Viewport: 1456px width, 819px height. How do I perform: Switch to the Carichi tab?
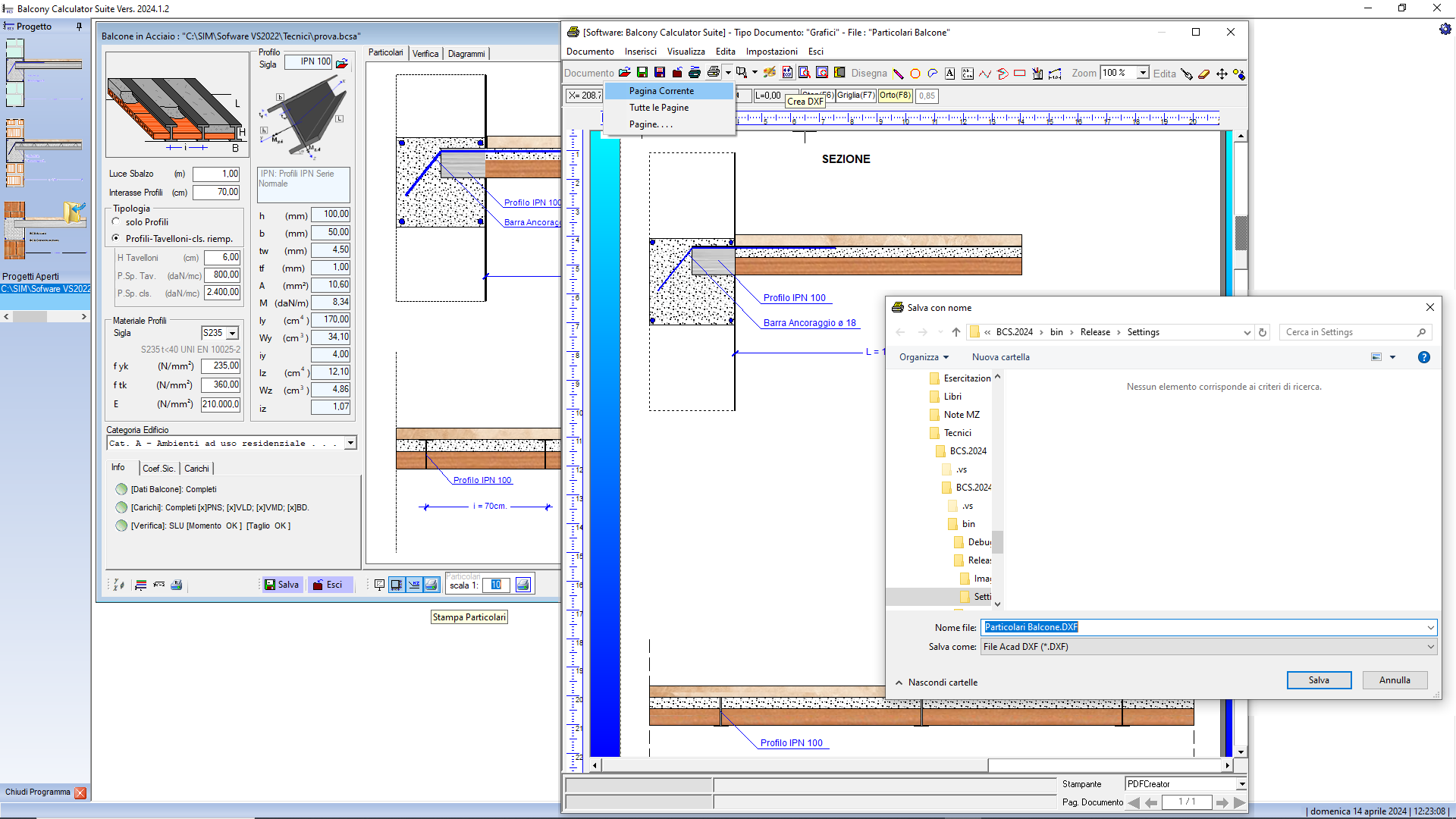click(x=196, y=469)
